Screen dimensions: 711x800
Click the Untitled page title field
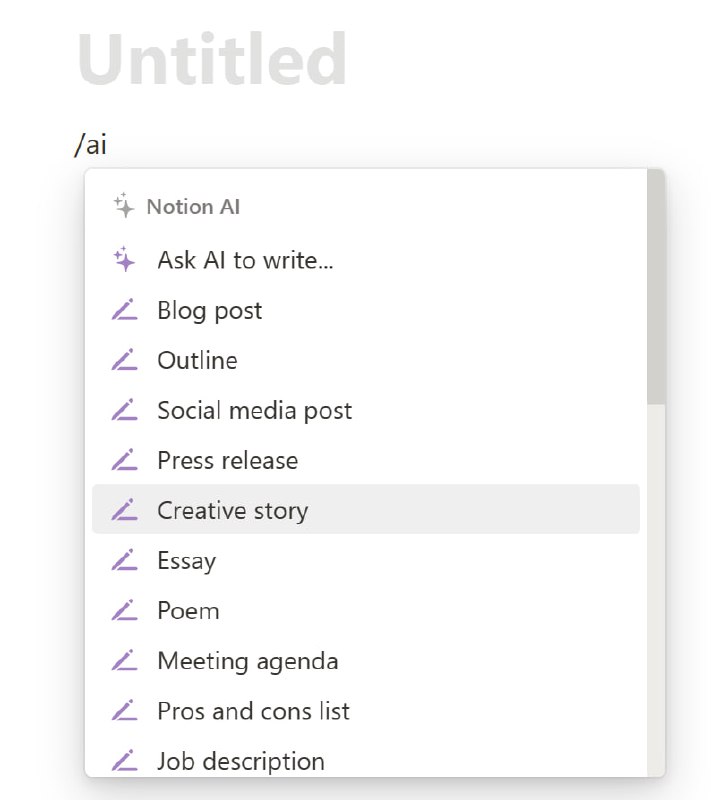point(211,60)
